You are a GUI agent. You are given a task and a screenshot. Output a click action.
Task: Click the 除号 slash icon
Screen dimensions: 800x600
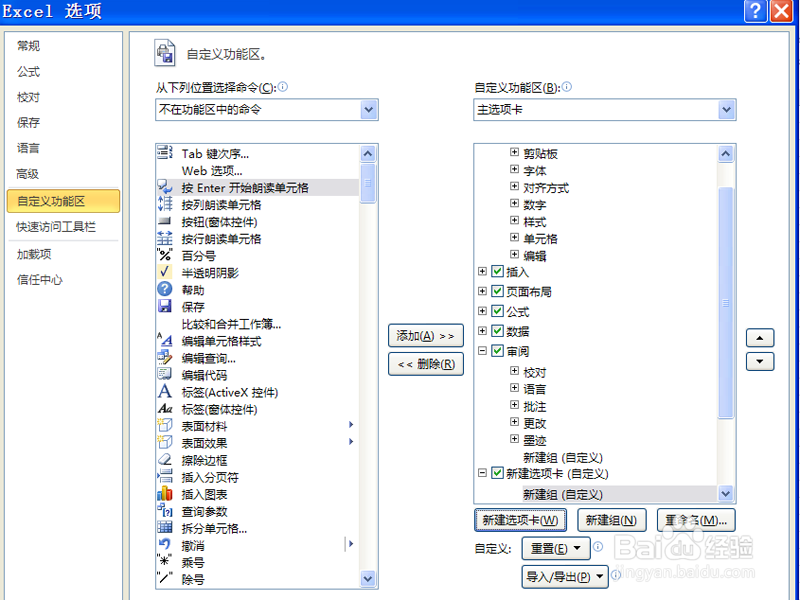tap(164, 579)
